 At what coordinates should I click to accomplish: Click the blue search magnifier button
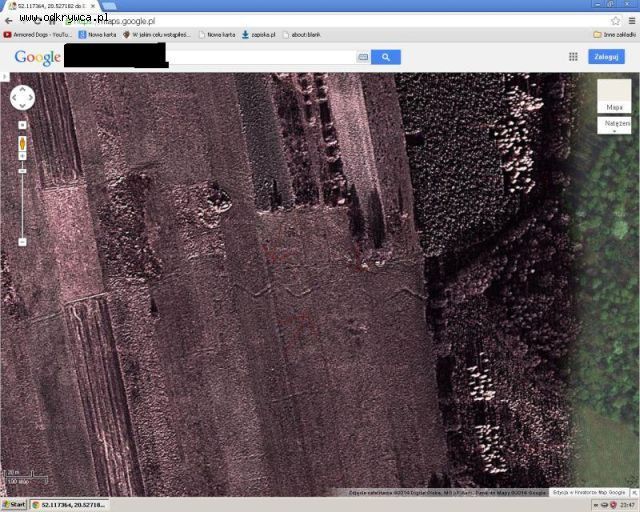[386, 57]
